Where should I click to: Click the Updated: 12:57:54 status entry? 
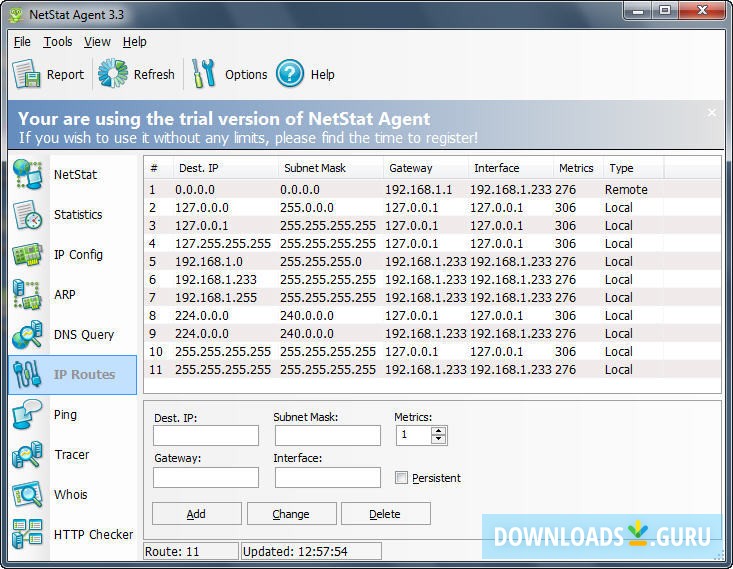click(x=311, y=551)
